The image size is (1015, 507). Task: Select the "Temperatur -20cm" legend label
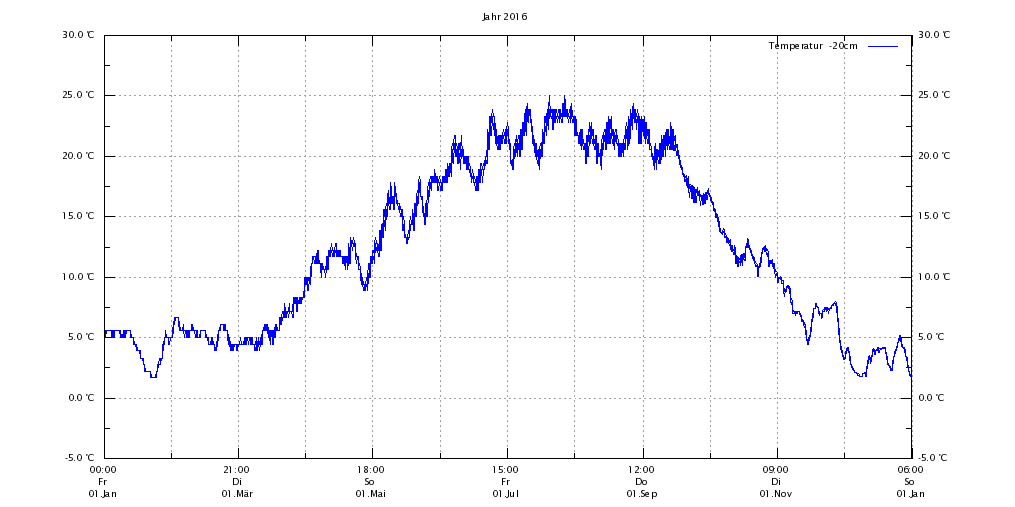pyautogui.click(x=812, y=46)
